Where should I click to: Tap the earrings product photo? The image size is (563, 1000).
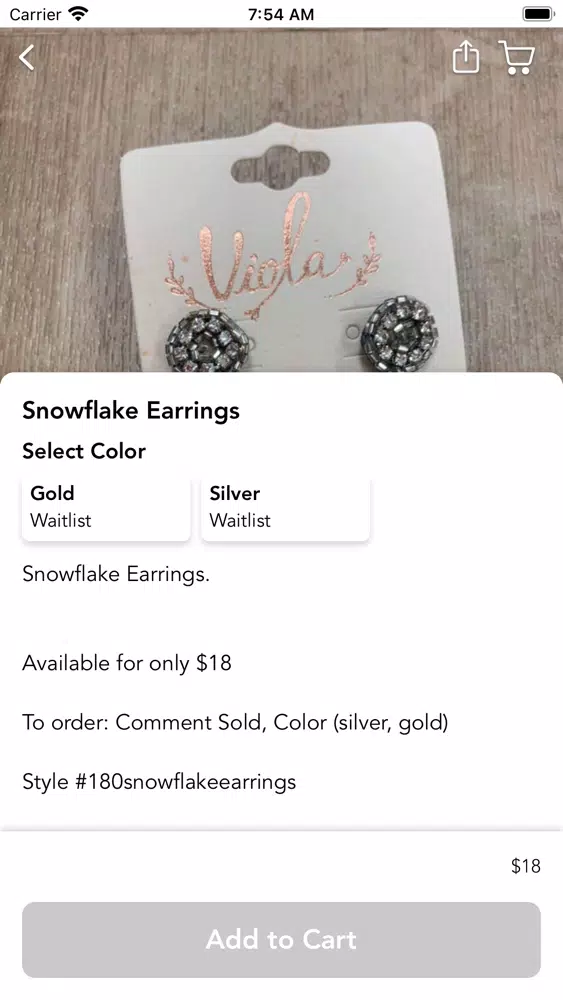(x=281, y=200)
